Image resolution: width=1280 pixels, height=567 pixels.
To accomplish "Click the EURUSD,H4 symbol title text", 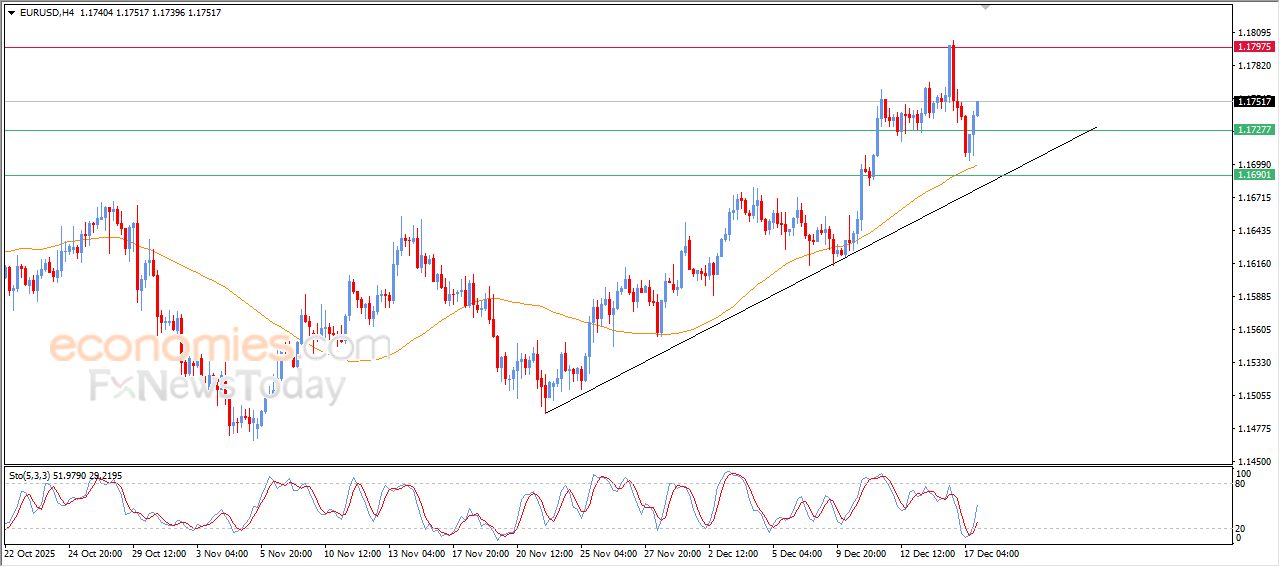I will pyautogui.click(x=47, y=13).
